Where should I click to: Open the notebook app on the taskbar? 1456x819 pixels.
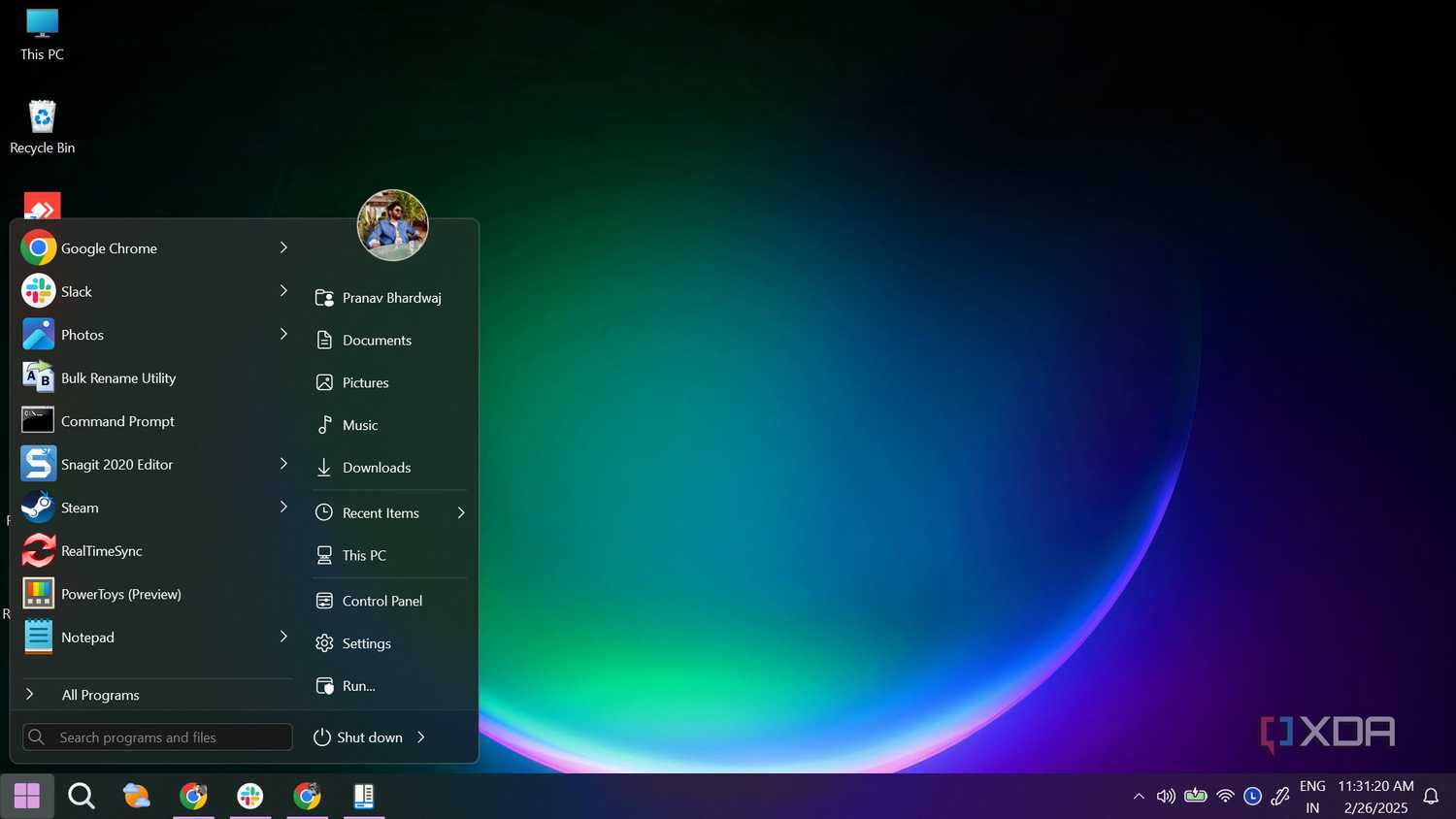tap(364, 796)
